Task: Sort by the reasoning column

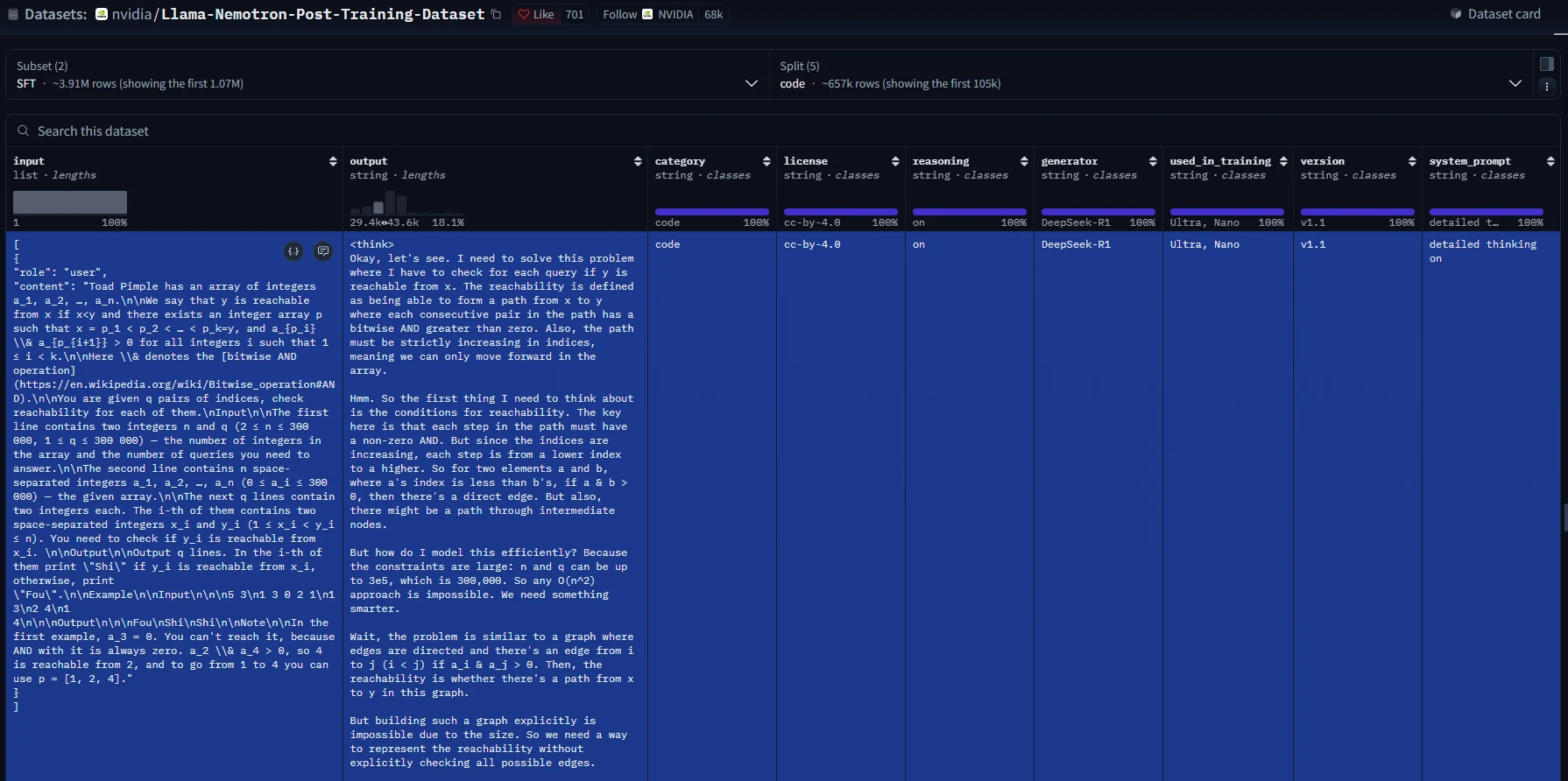Action: pos(1024,162)
